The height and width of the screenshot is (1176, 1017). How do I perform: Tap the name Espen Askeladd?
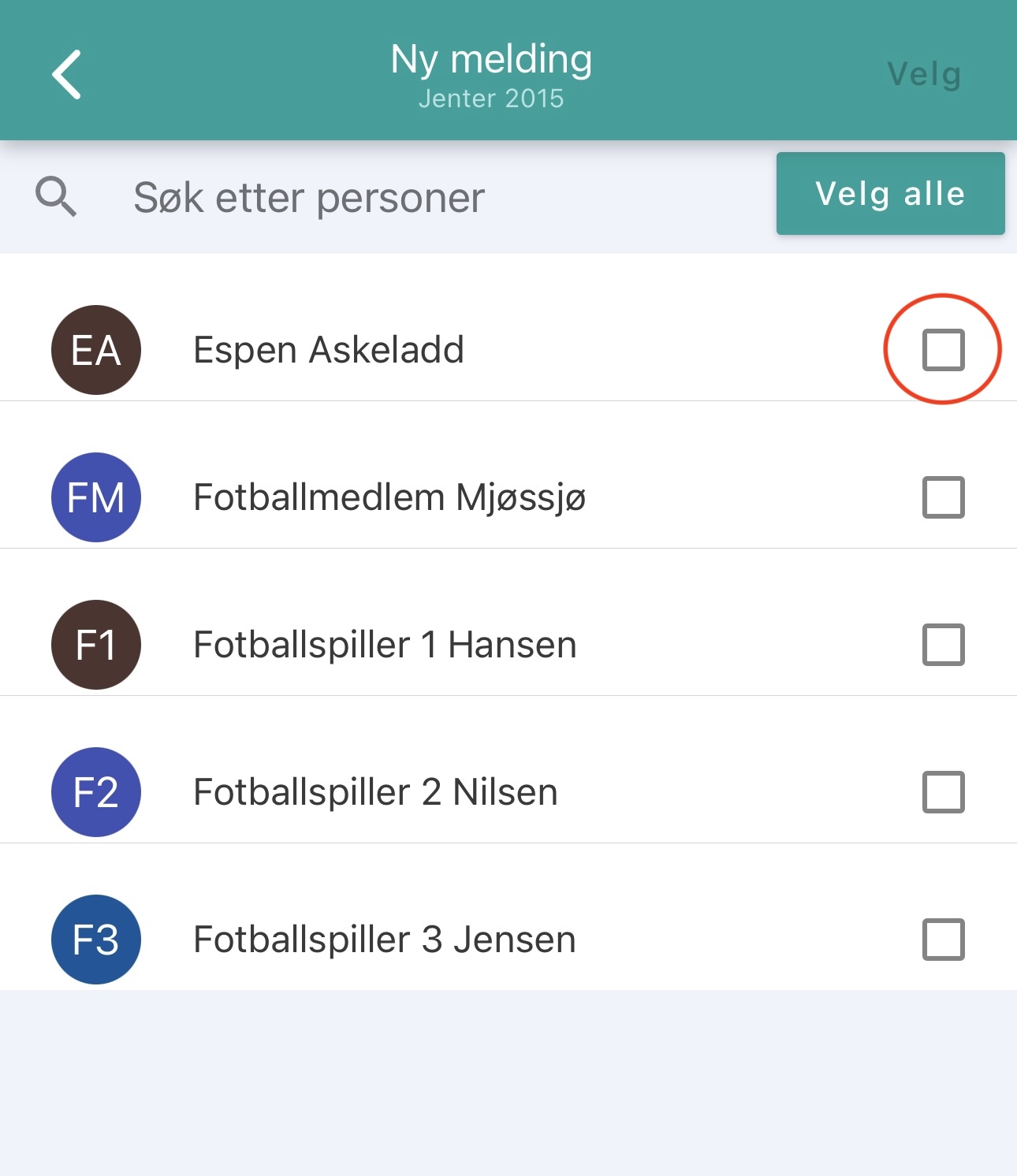(x=329, y=350)
